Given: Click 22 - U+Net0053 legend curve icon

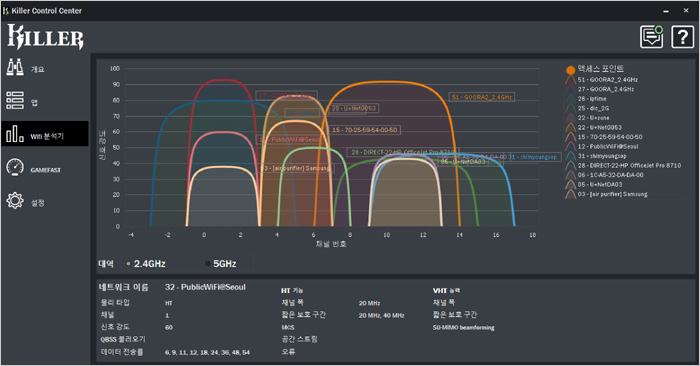Looking at the screenshot, I should tap(570, 127).
